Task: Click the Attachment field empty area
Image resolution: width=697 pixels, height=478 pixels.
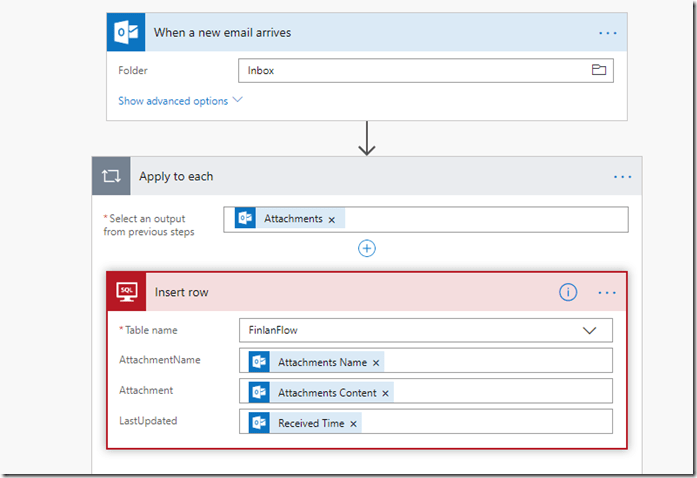Action: pos(500,391)
